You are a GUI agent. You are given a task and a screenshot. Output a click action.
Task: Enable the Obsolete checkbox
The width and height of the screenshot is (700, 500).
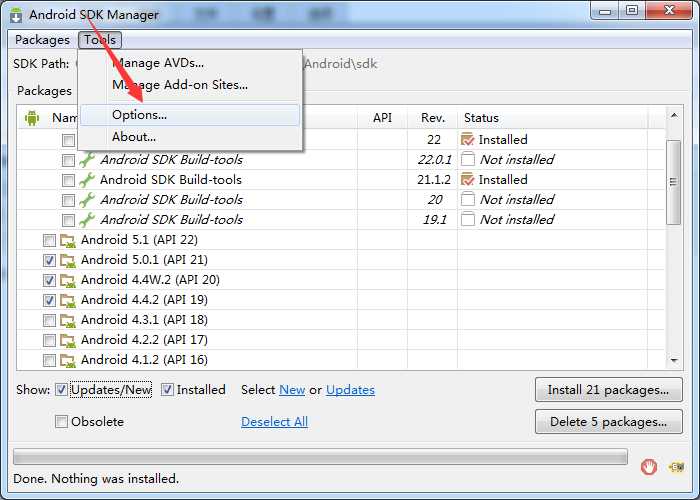[x=61, y=422]
